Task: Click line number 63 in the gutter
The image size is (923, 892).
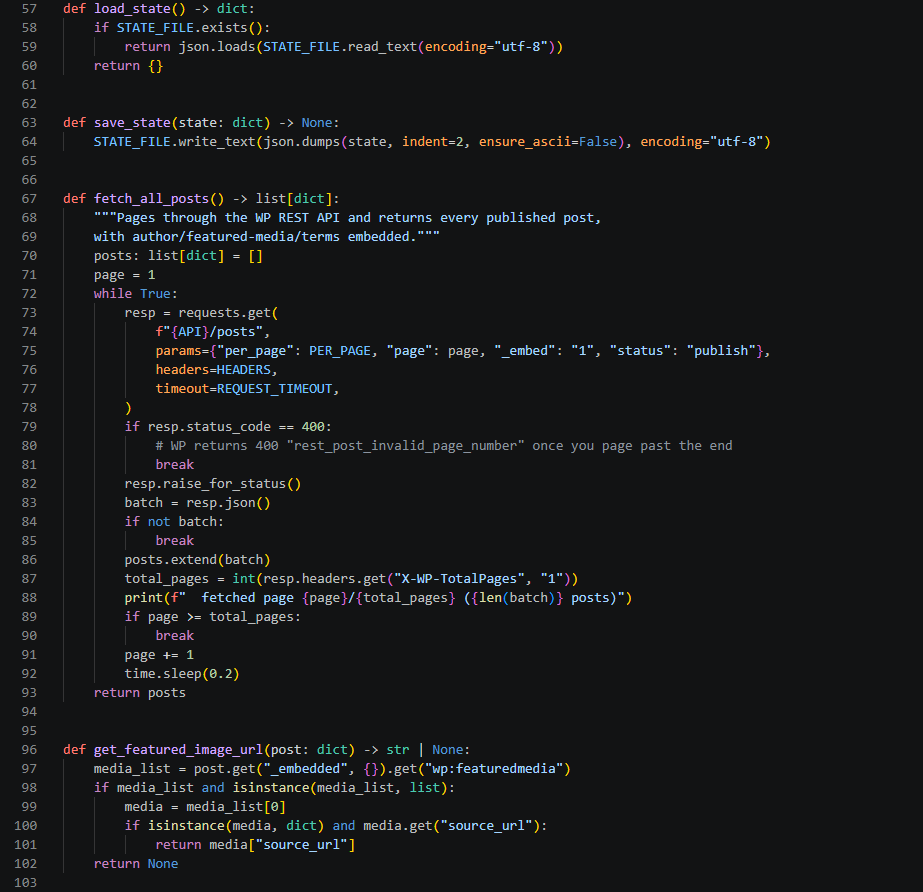Action: (x=29, y=122)
